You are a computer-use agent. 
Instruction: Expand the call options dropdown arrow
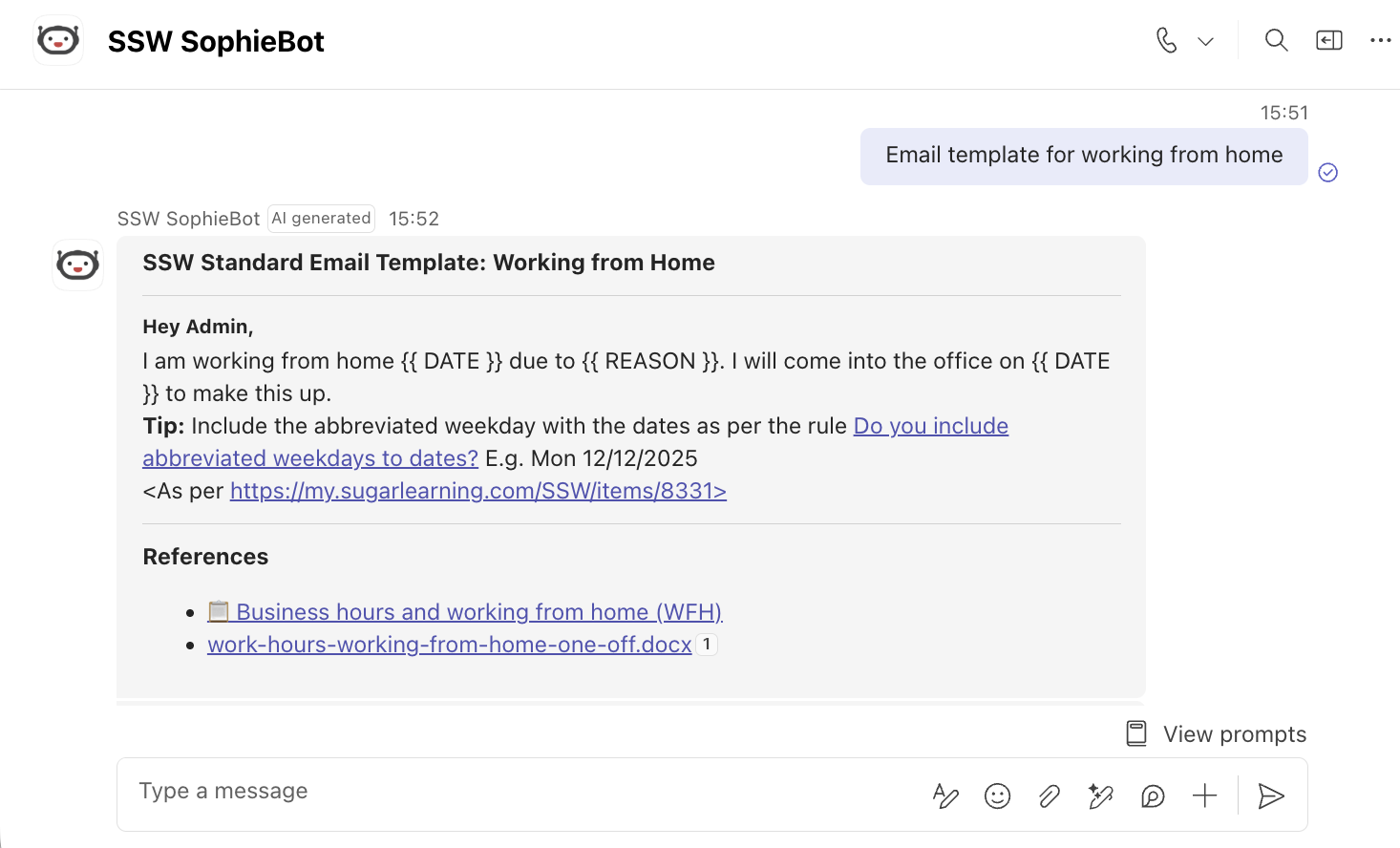click(1205, 41)
